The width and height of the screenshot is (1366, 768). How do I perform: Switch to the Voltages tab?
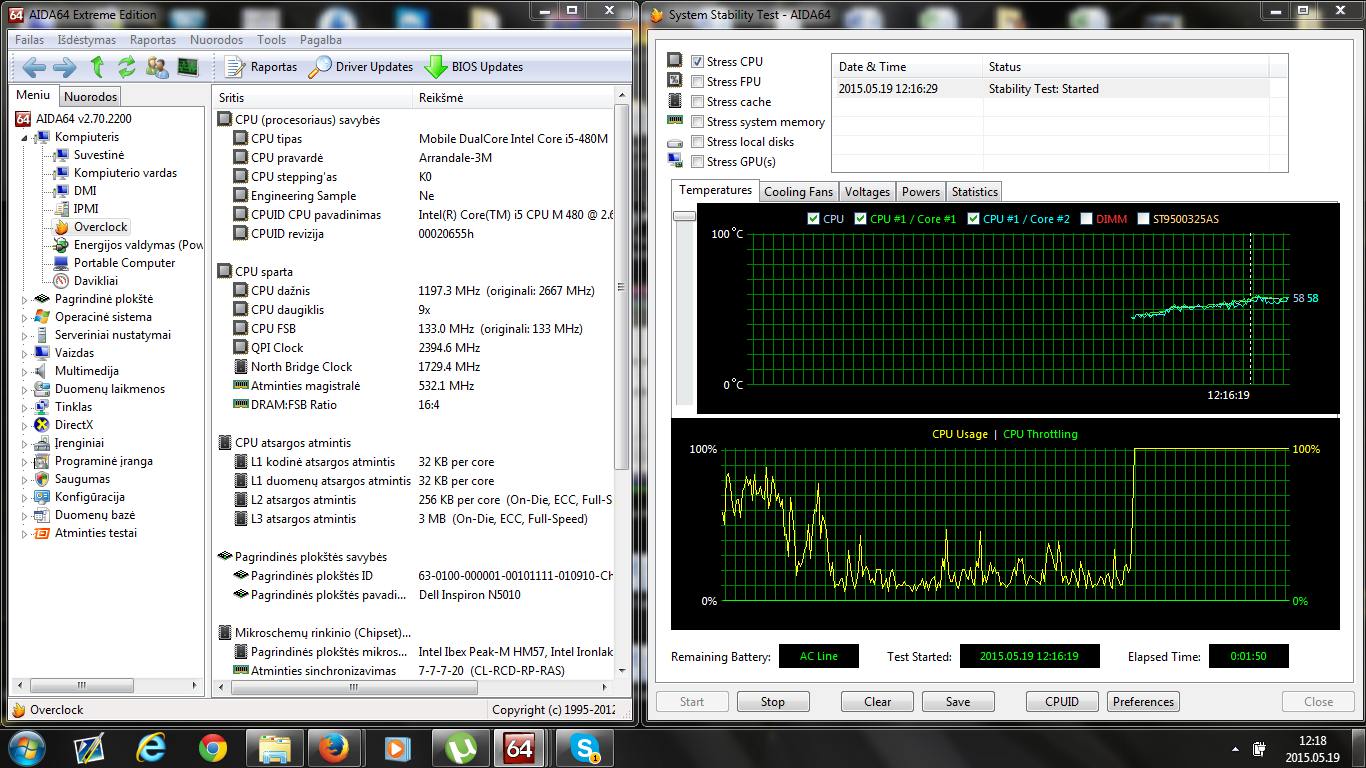(x=867, y=192)
